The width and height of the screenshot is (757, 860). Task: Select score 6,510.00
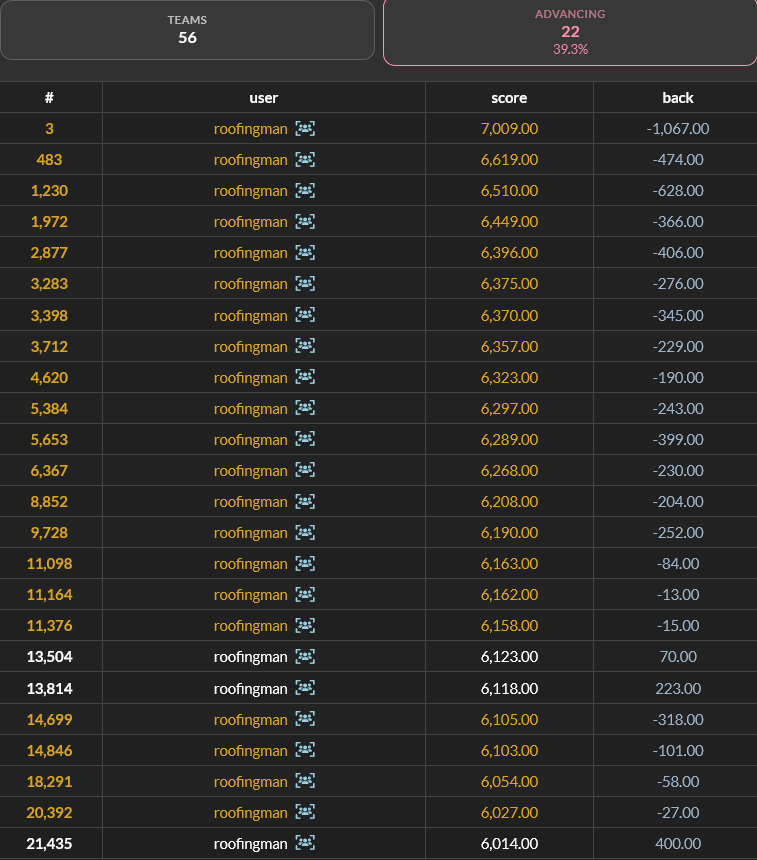509,191
